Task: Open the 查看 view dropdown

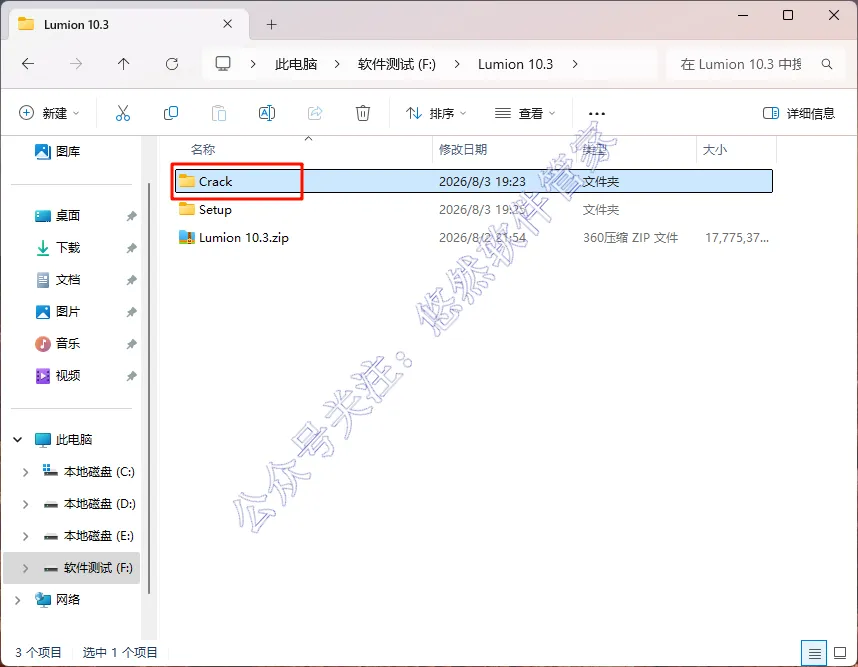Action: [x=525, y=113]
